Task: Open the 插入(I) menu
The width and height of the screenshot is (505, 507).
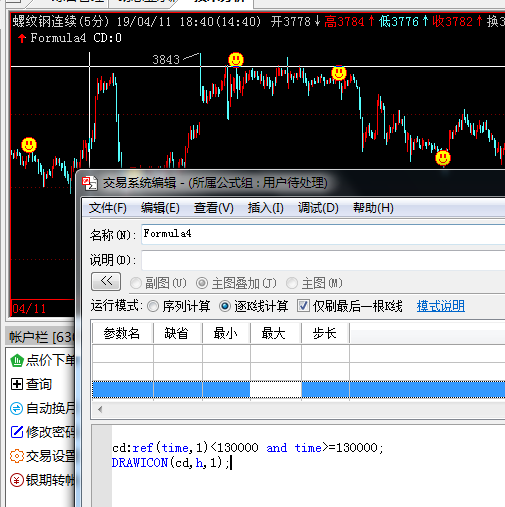Action: (266, 208)
